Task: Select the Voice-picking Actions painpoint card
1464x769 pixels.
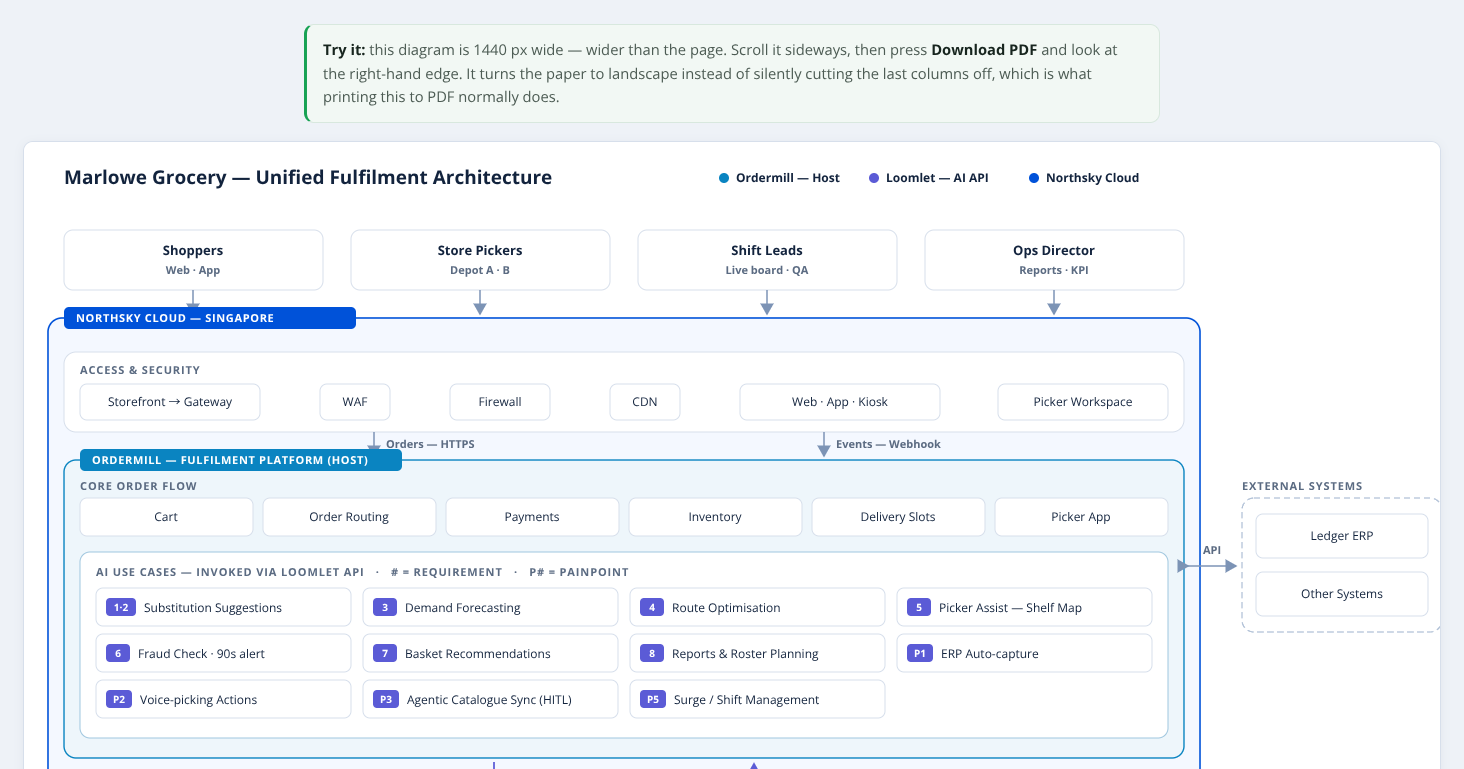Action: click(x=224, y=699)
